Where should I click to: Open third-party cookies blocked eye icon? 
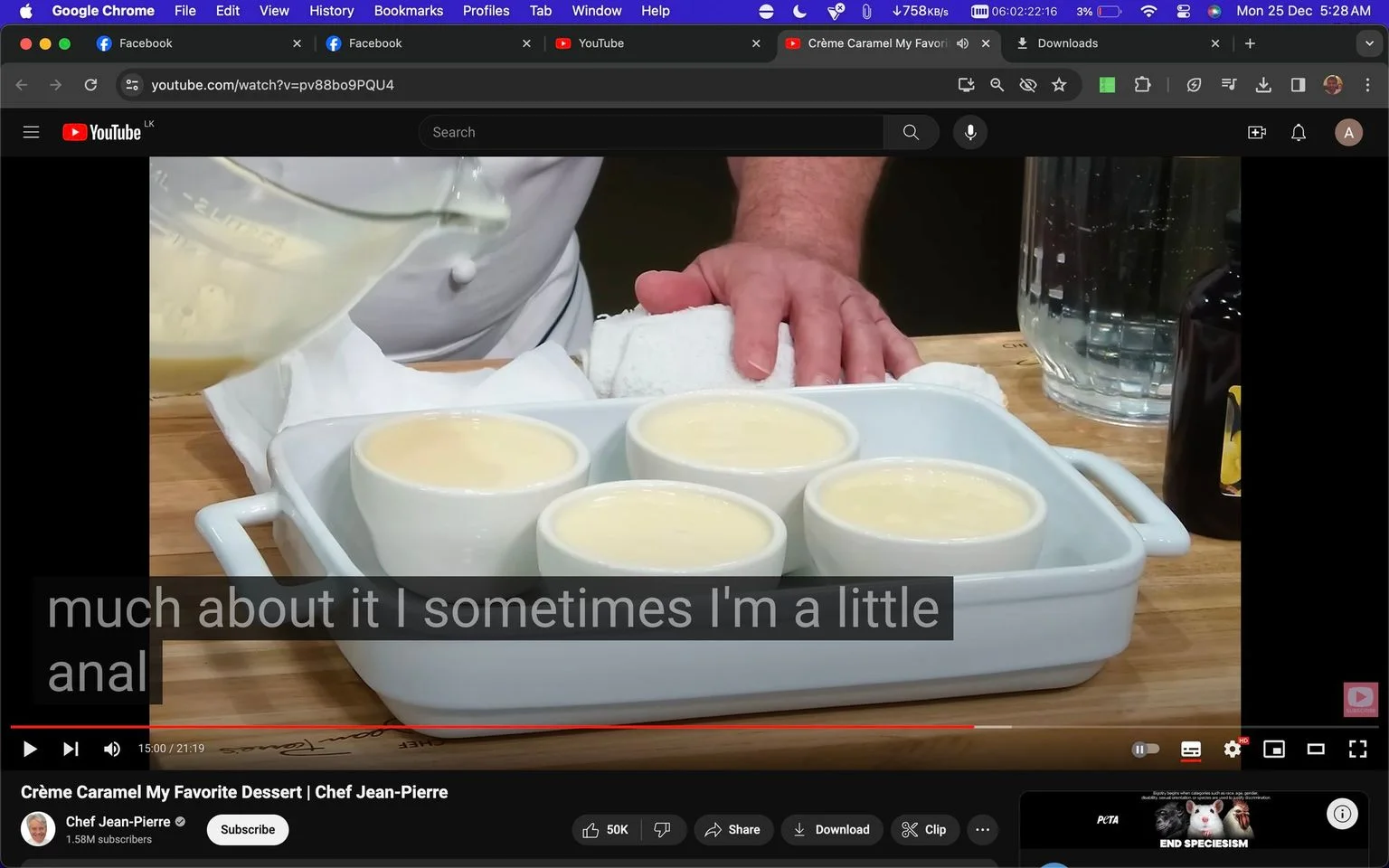[1028, 85]
